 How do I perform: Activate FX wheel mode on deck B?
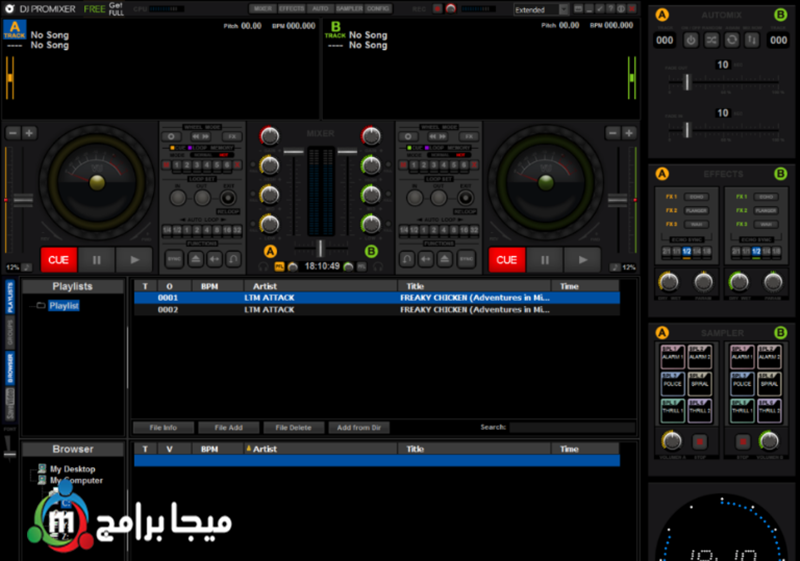(x=468, y=137)
